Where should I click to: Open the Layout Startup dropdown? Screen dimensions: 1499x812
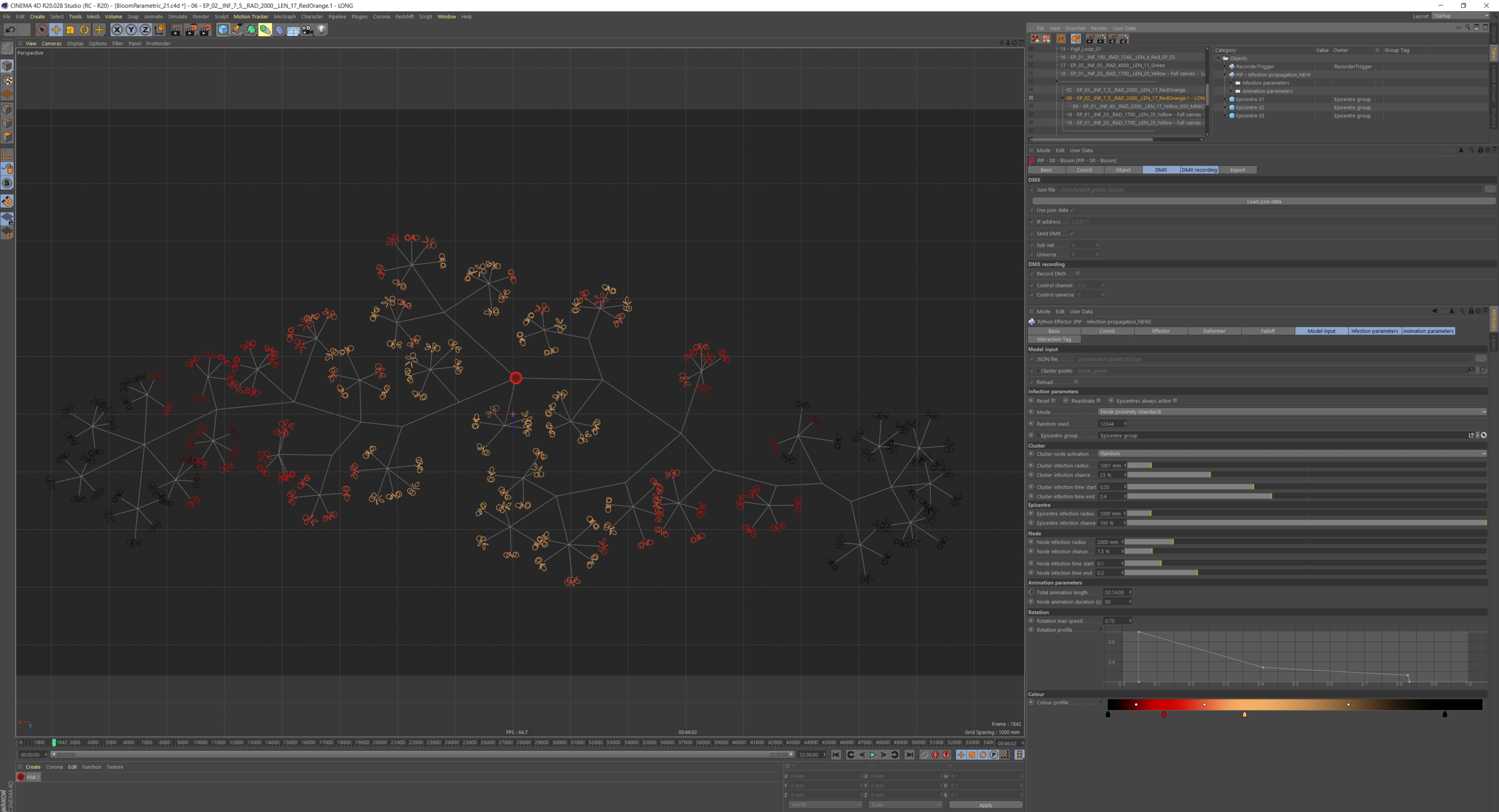(x=1459, y=16)
